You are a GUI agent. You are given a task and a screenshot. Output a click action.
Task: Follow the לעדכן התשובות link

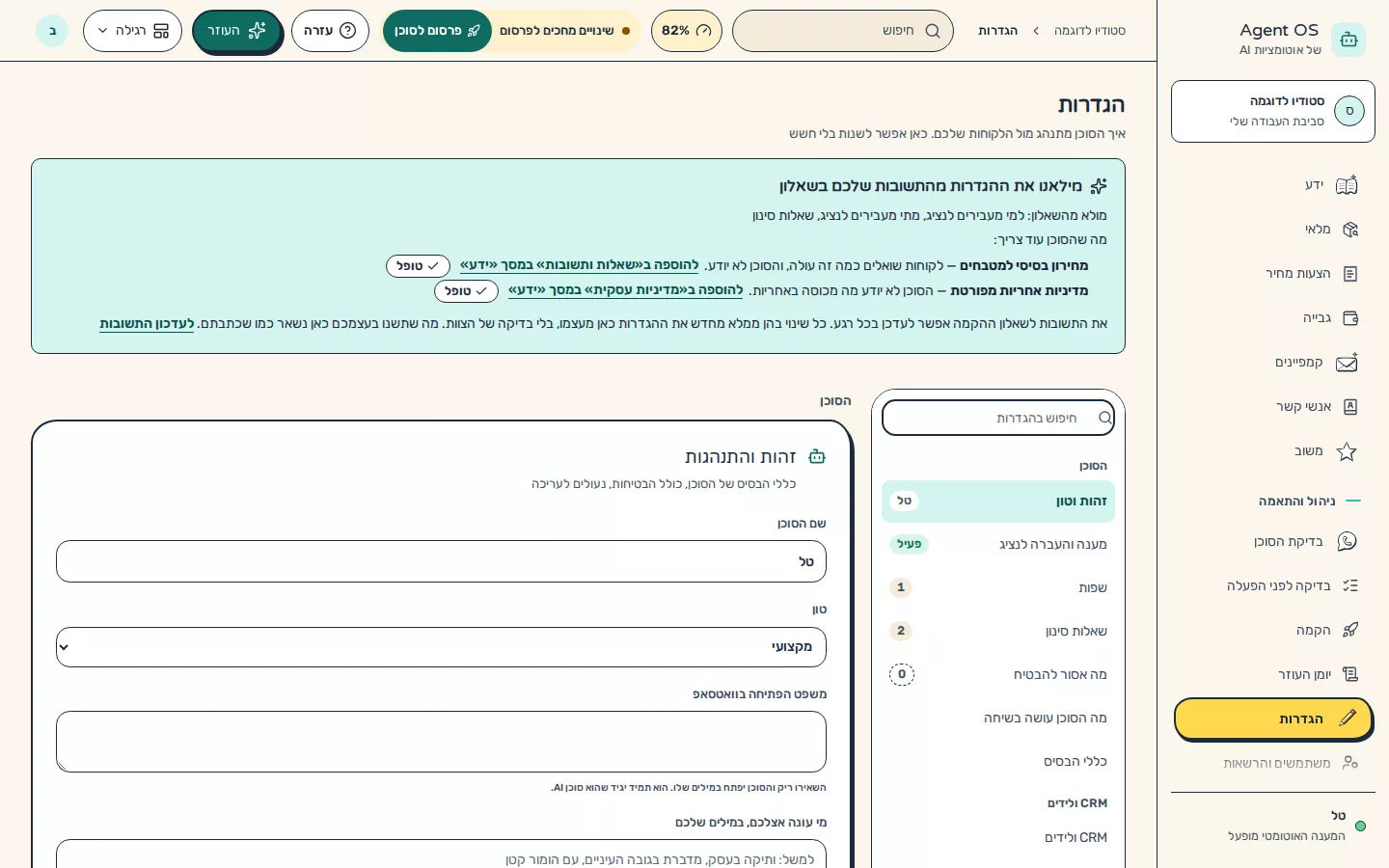click(147, 324)
